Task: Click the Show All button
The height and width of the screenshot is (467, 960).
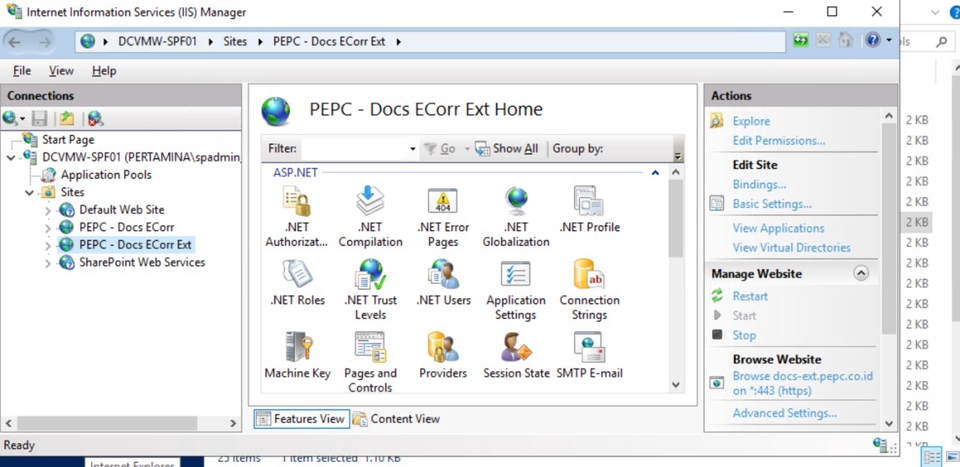Action: 507,149
